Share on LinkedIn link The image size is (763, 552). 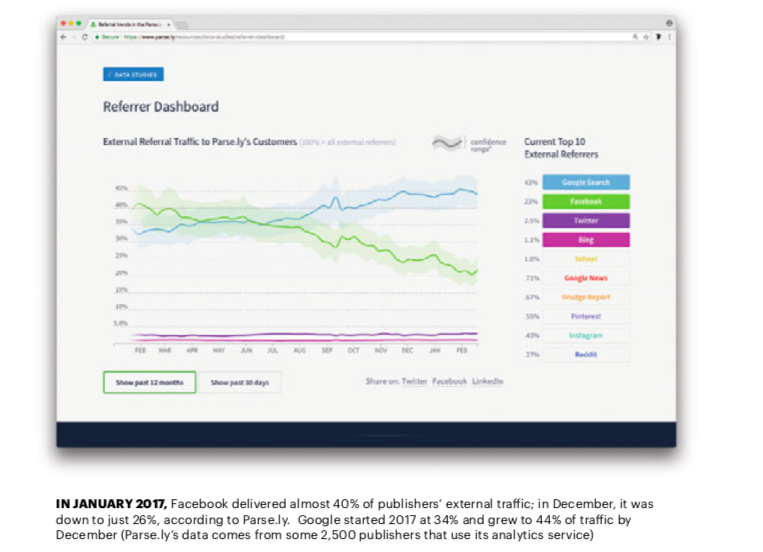(487, 381)
